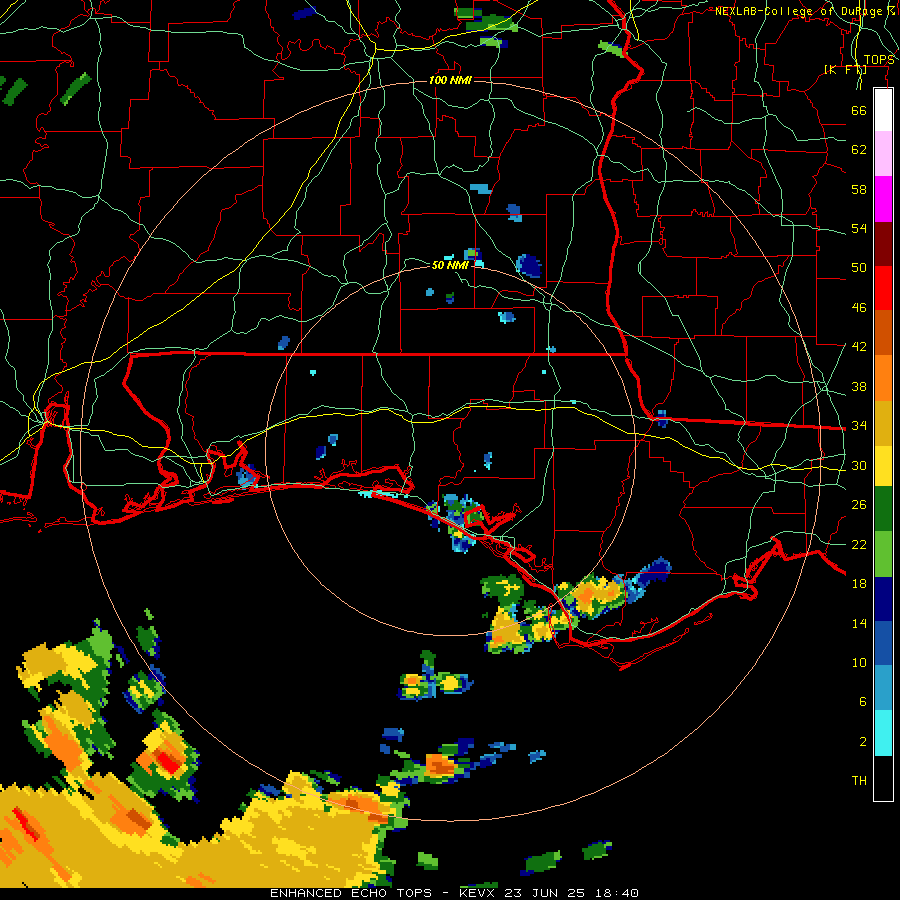Click the 2 value on the legend
The height and width of the screenshot is (900, 900).
click(x=863, y=742)
